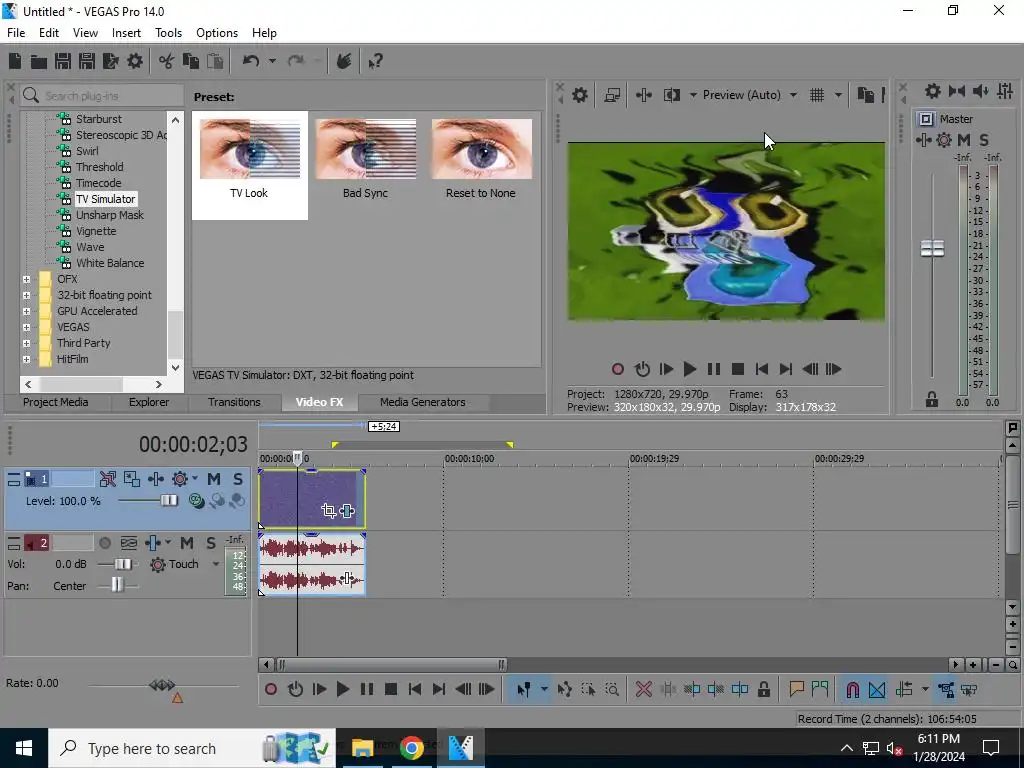Open a project with the folder icon
The height and width of the screenshot is (768, 1024).
(x=39, y=61)
